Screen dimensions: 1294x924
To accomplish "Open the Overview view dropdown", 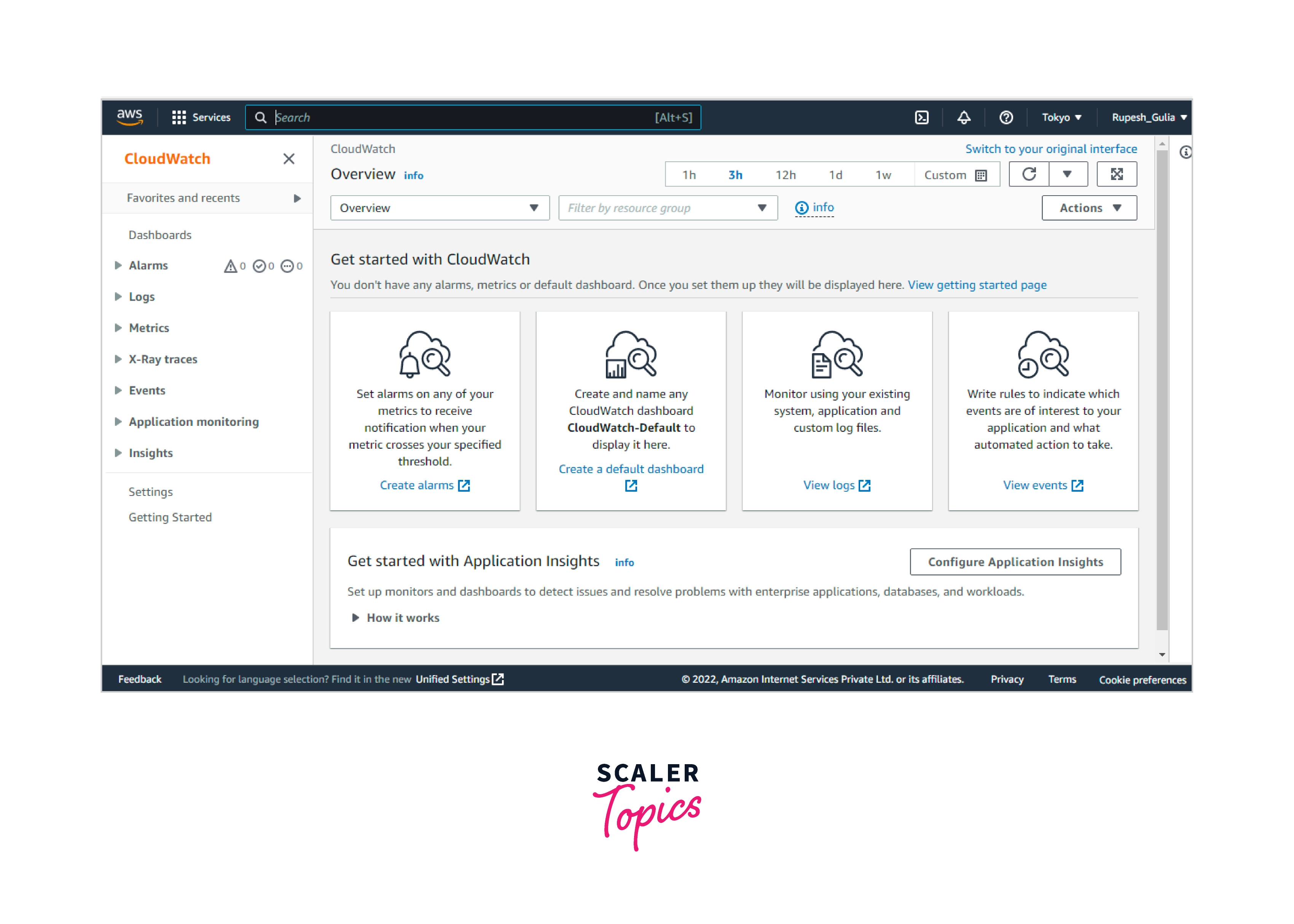I will [439, 208].
